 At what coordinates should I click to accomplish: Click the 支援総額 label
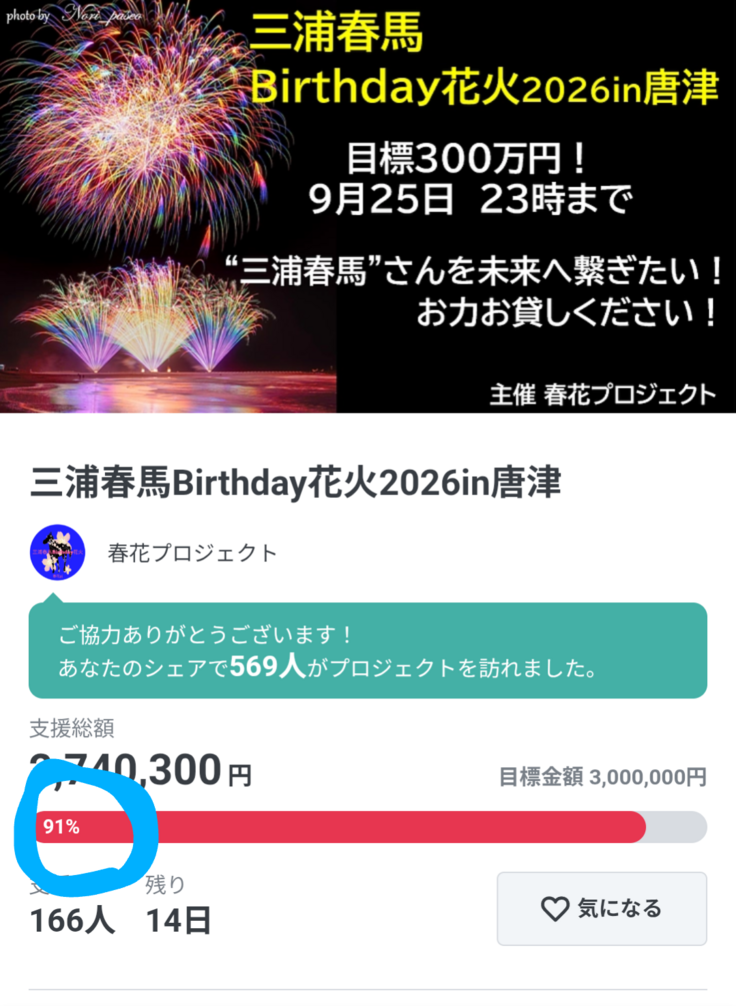pyautogui.click(x=72, y=729)
